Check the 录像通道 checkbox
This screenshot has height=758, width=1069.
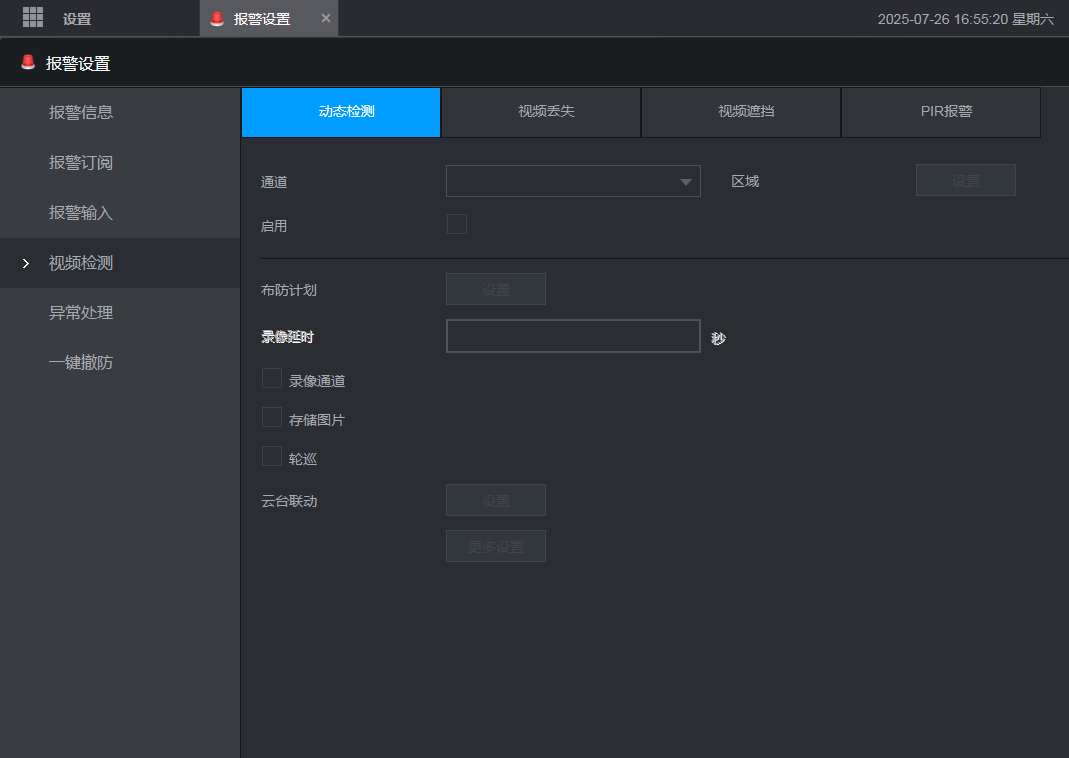click(x=271, y=378)
